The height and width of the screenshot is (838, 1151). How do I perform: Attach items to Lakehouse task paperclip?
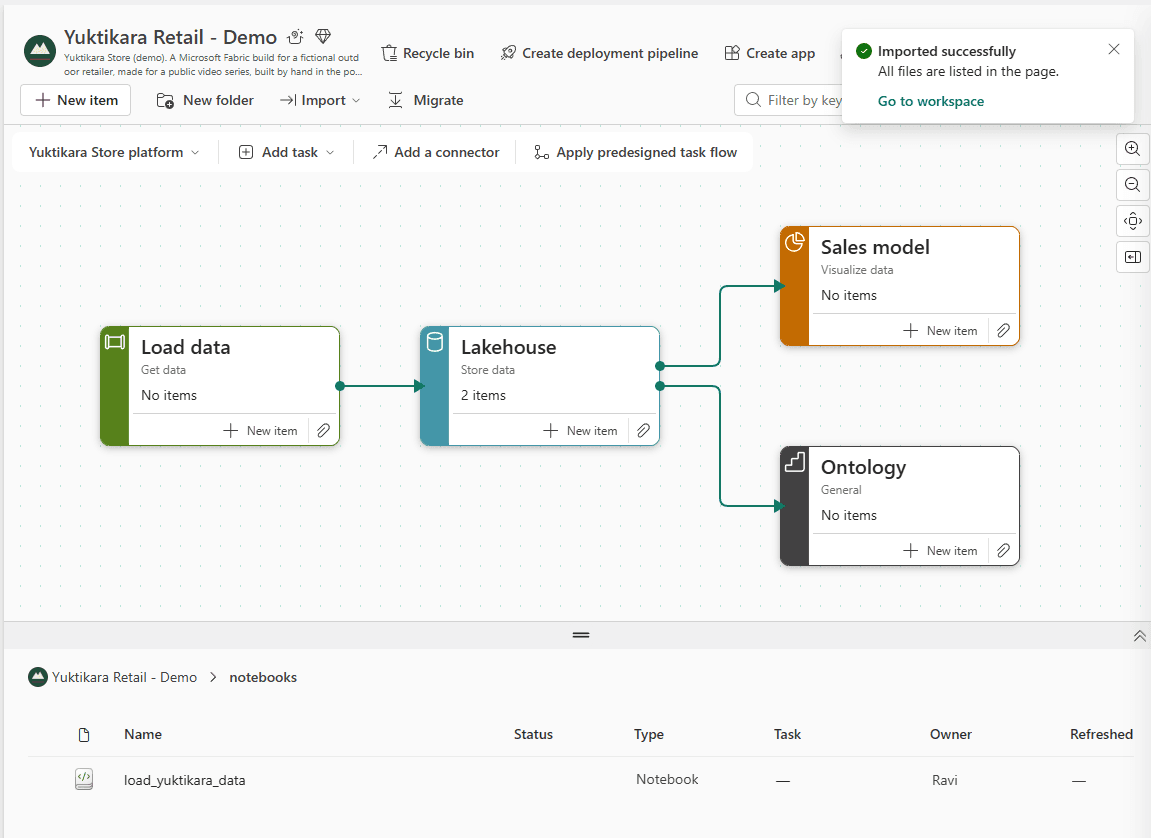[643, 431]
